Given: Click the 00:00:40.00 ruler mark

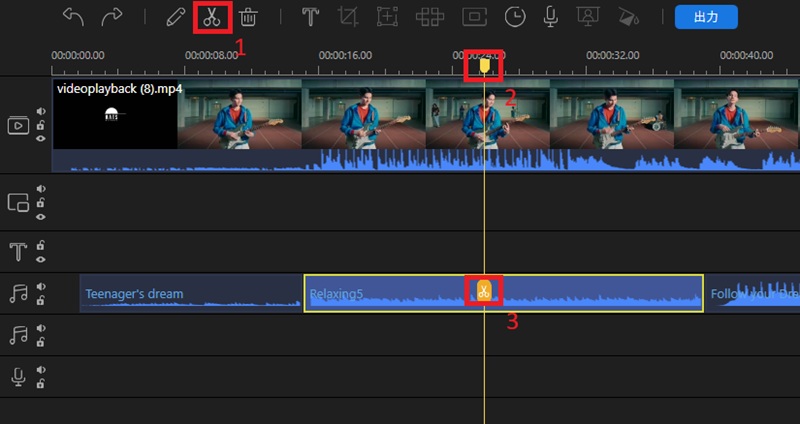Looking at the screenshot, I should [x=746, y=55].
